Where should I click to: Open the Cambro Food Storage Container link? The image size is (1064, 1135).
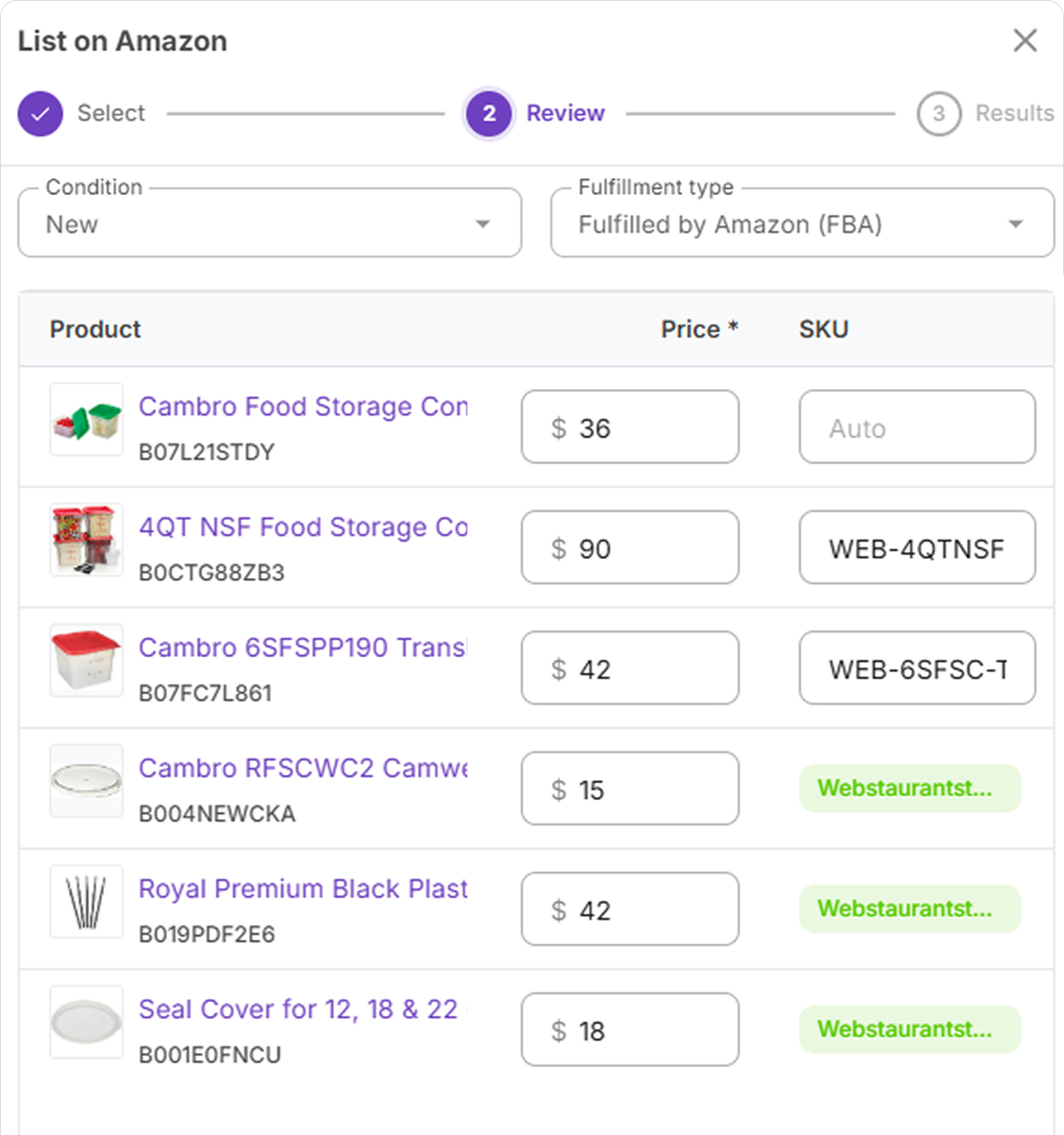point(302,406)
